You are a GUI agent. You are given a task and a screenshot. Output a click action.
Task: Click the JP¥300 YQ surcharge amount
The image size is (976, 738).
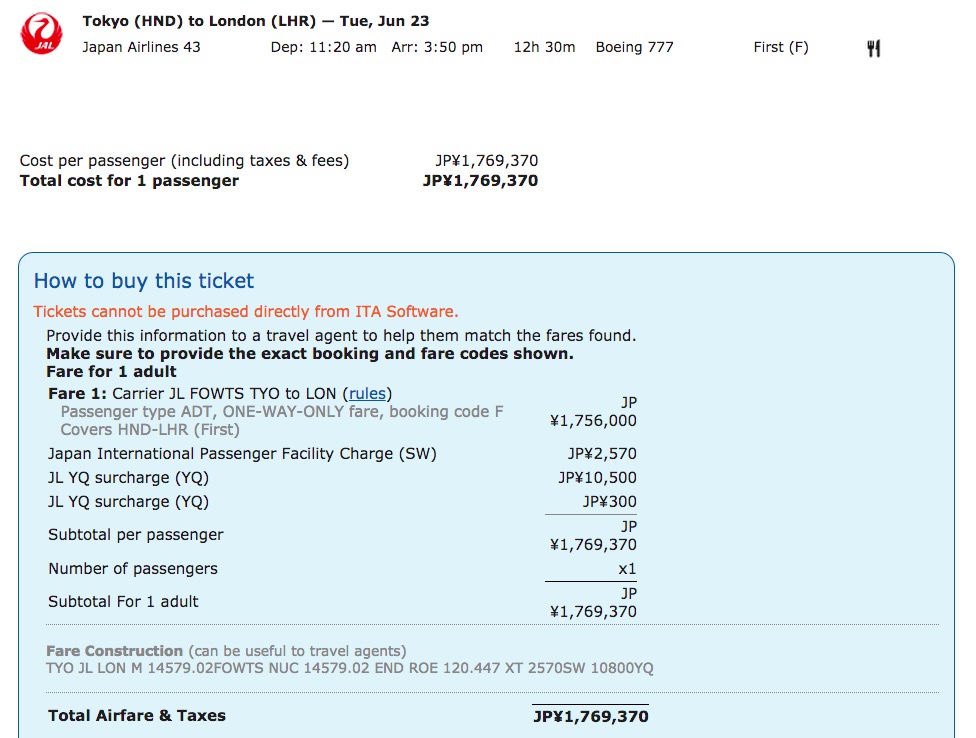(x=609, y=502)
